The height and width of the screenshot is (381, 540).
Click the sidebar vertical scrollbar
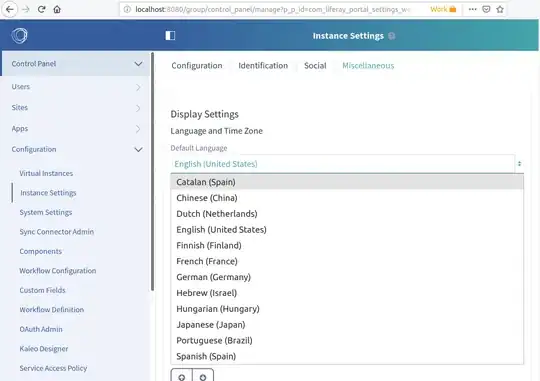[x=152, y=172]
